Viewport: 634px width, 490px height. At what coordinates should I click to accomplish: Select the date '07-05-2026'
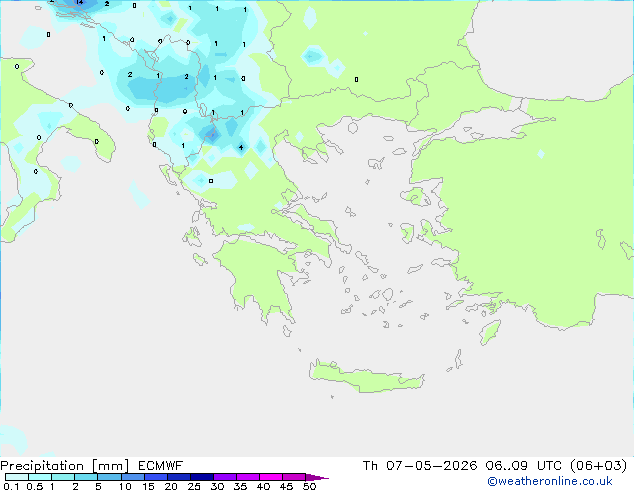point(431,466)
